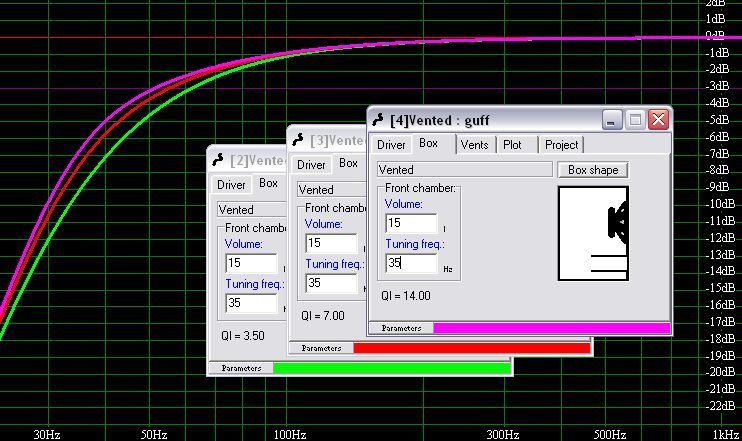742x441 pixels.
Task: Click the -20dB axis label
Action: pyautogui.click(x=720, y=372)
